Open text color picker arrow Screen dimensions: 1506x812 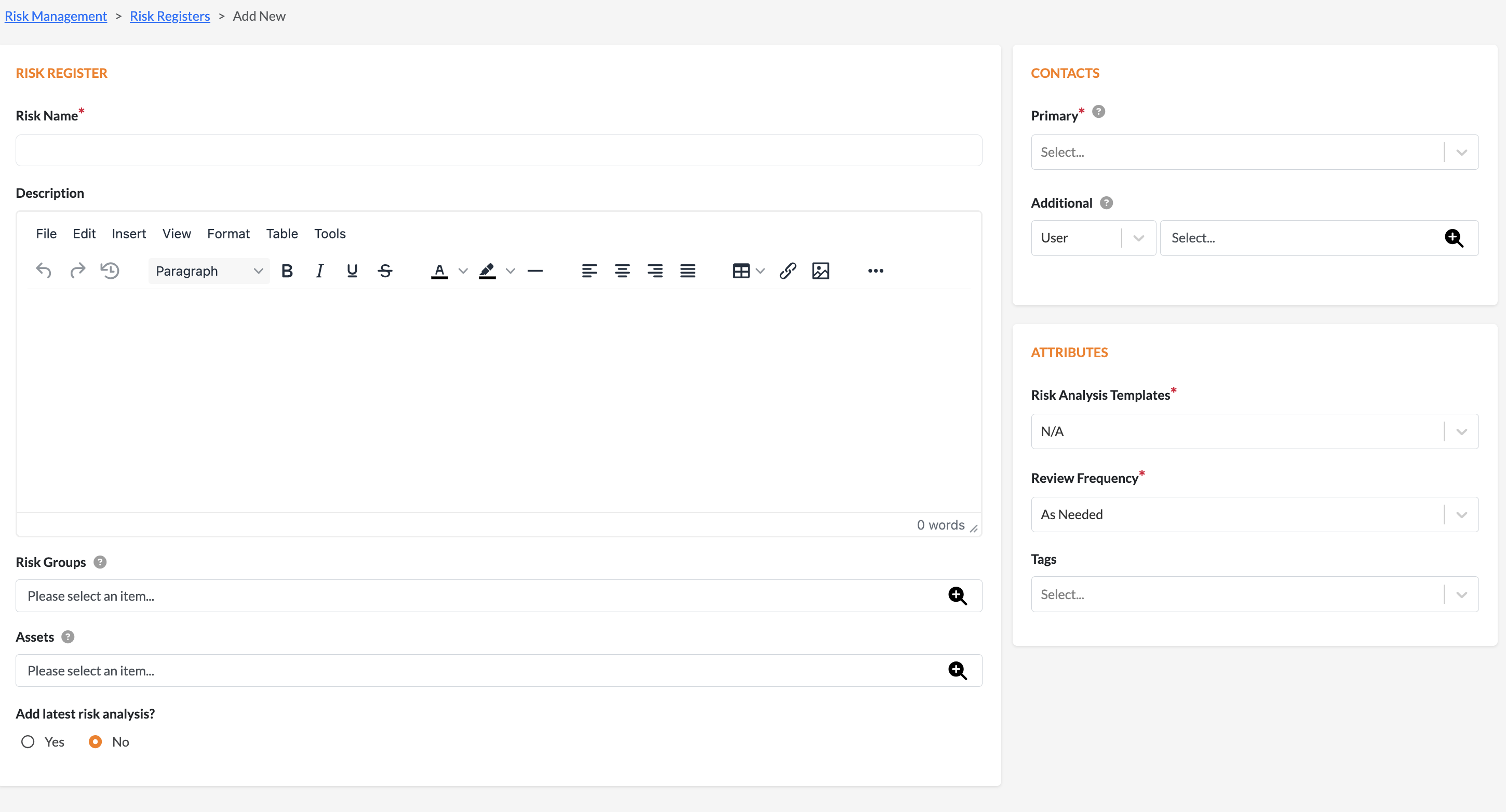pyautogui.click(x=463, y=270)
